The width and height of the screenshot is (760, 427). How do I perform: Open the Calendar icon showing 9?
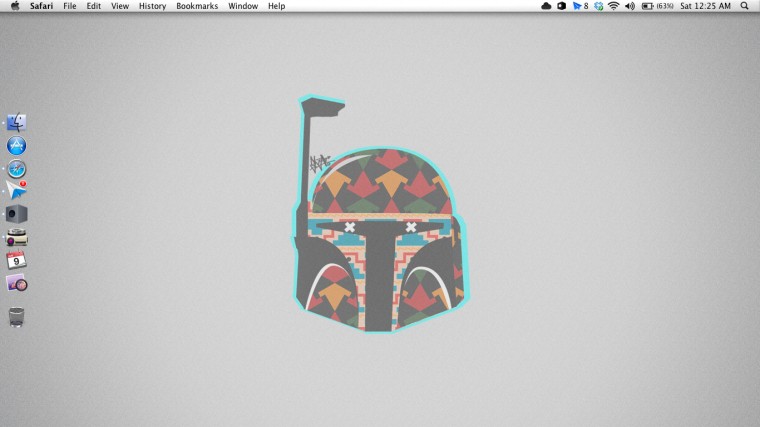click(x=16, y=260)
